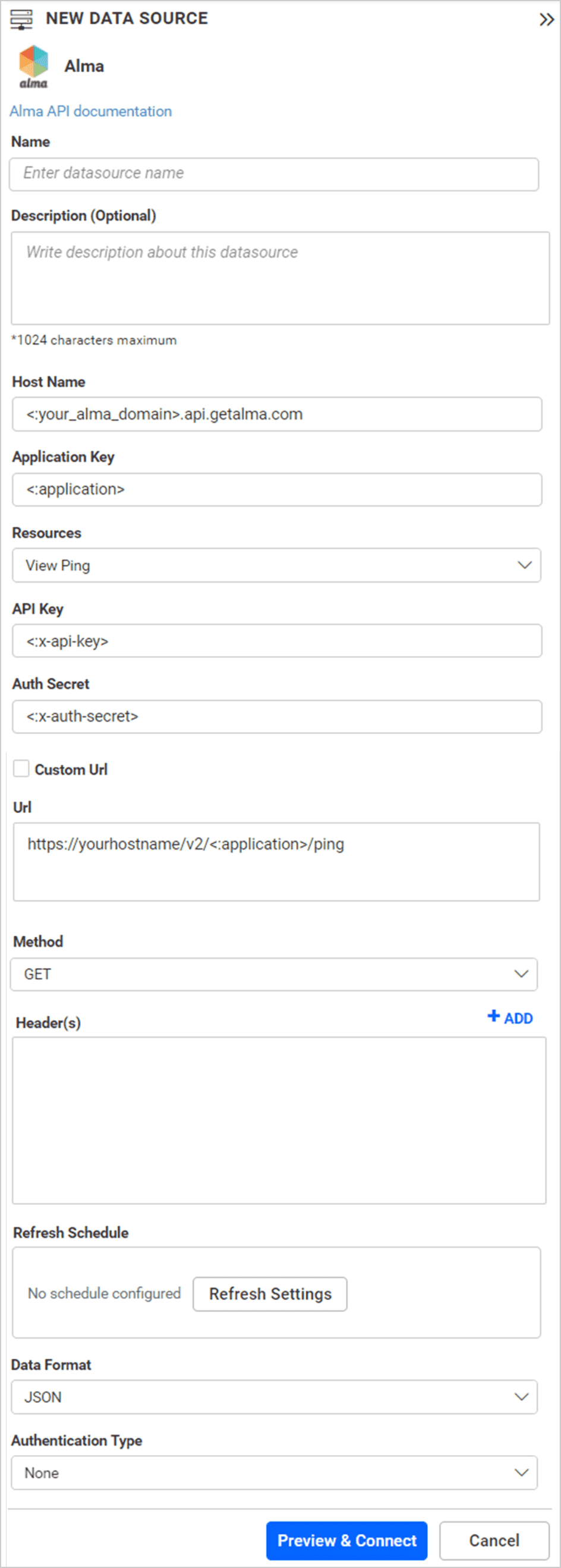
Task: Edit the Auth Secret field
Action: (277, 716)
